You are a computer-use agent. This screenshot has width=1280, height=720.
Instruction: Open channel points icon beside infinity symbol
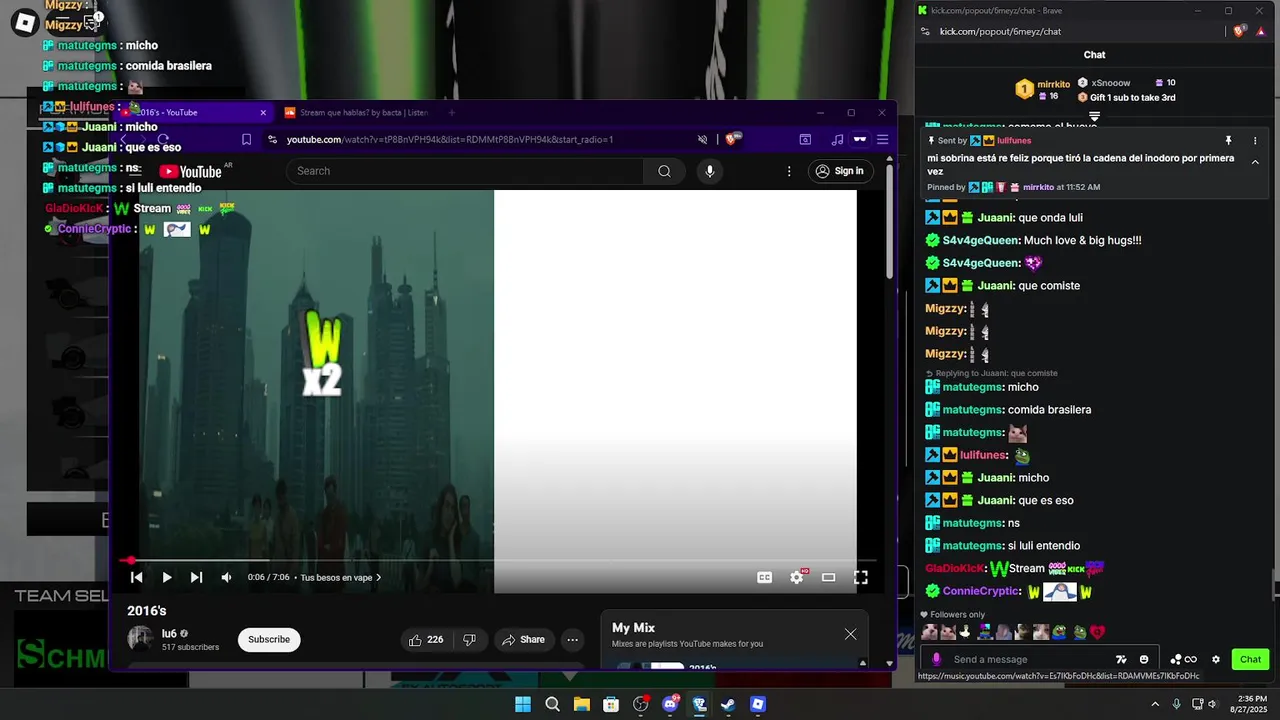click(1176, 659)
